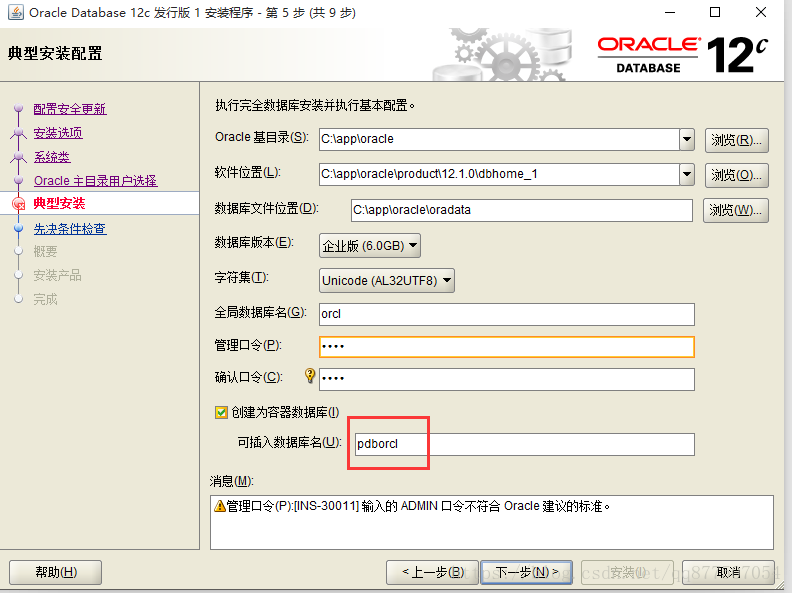Click the 浏览(W)... button for database files
Screen dimensions: 792x593
point(735,210)
